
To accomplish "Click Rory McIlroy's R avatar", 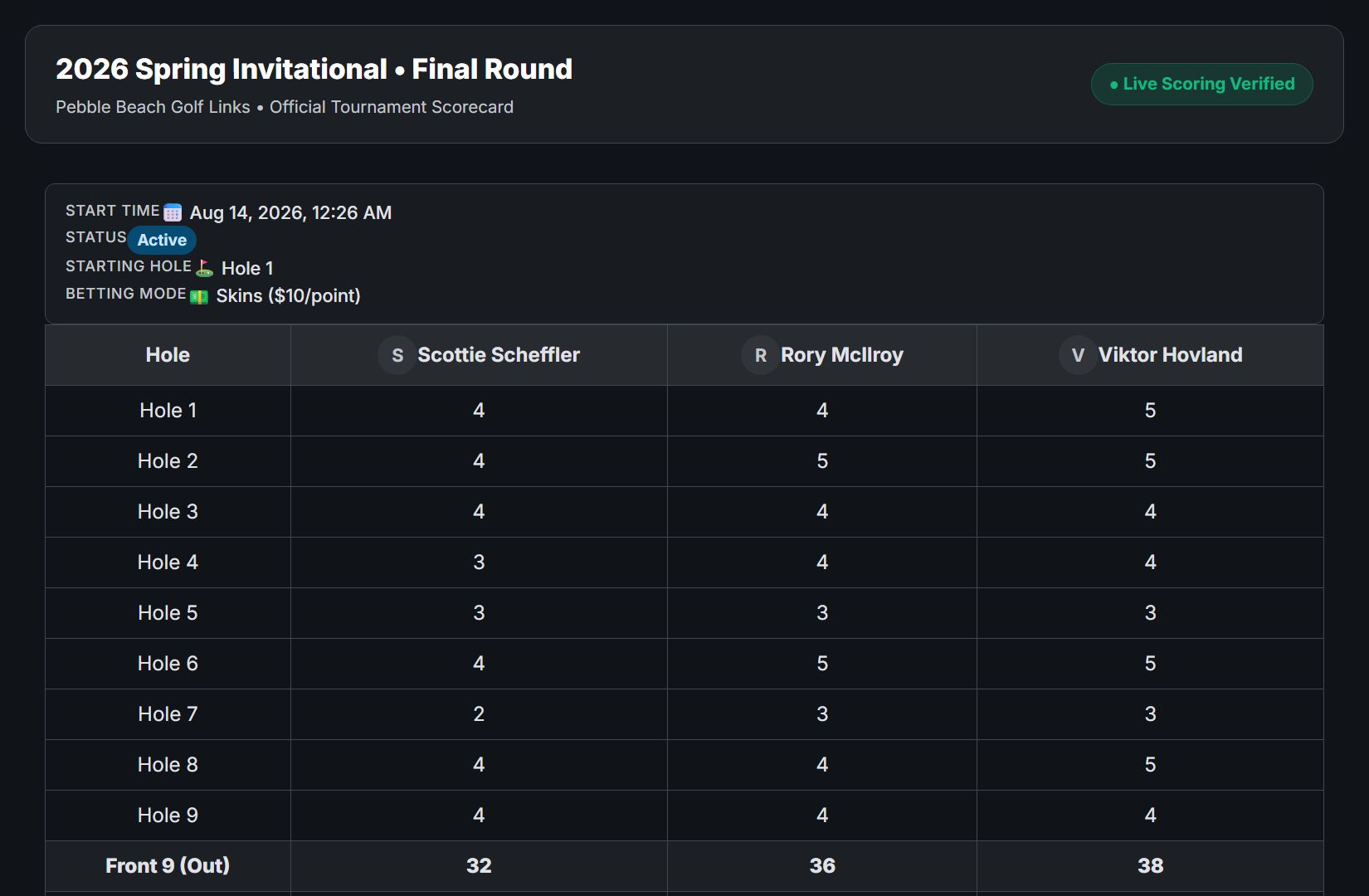I will click(760, 355).
